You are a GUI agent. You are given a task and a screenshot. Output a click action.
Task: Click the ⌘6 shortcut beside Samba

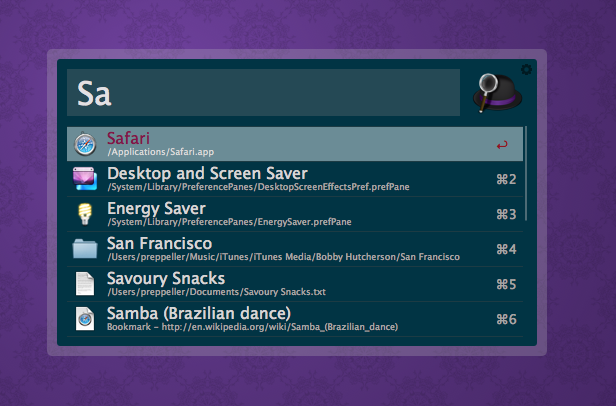[505, 320]
